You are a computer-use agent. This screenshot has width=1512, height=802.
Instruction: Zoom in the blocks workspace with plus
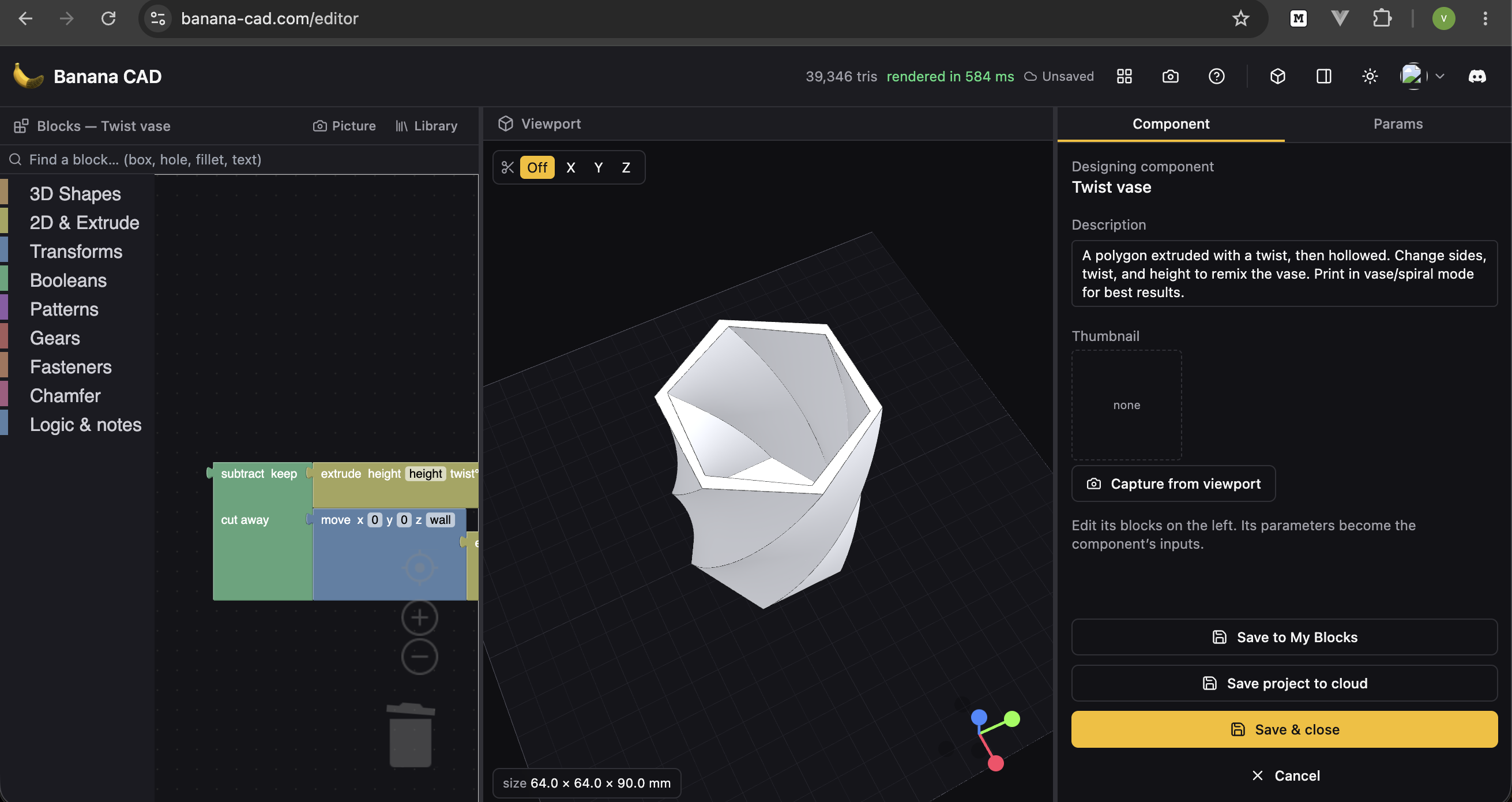[419, 617]
